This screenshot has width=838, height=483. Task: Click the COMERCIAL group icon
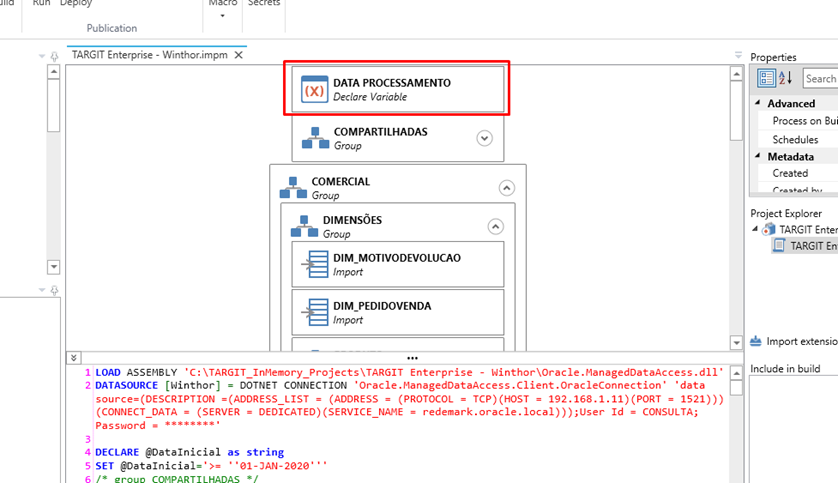[x=293, y=188]
